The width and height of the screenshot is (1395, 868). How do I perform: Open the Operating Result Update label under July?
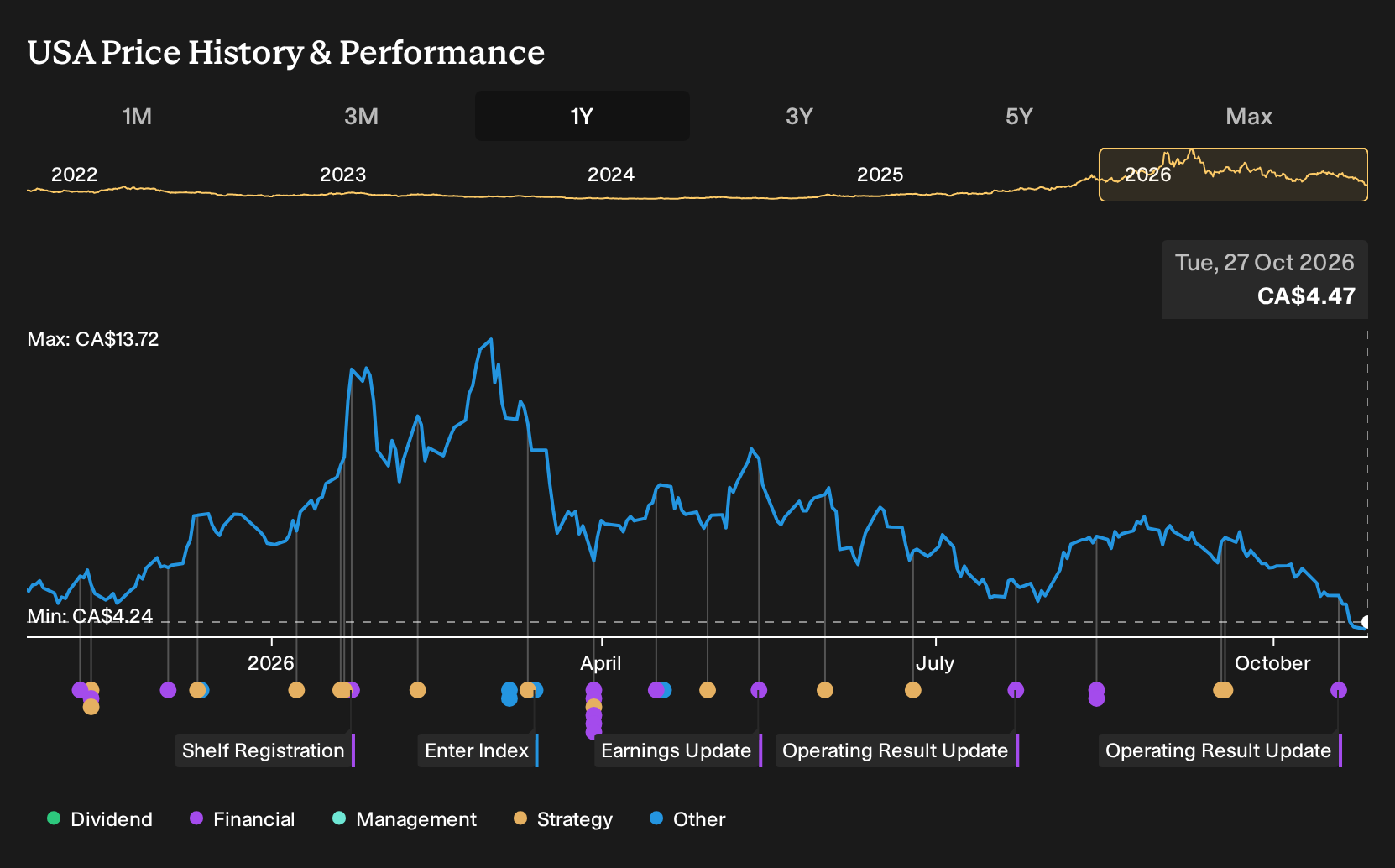897,750
